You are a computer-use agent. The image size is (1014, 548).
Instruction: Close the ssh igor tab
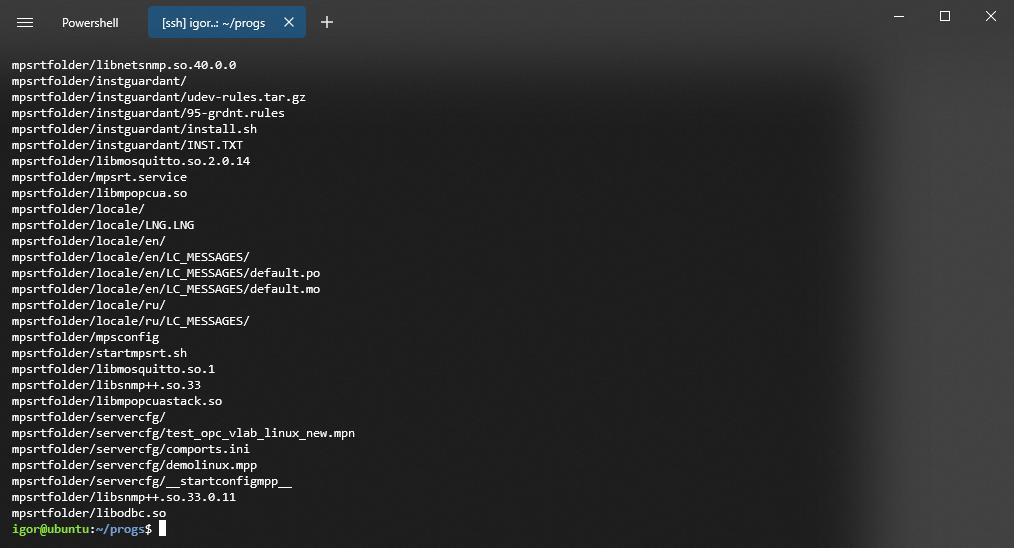tap(289, 23)
